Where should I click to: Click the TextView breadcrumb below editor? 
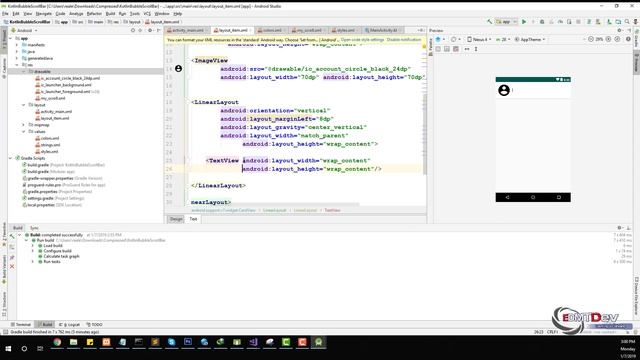(x=332, y=210)
